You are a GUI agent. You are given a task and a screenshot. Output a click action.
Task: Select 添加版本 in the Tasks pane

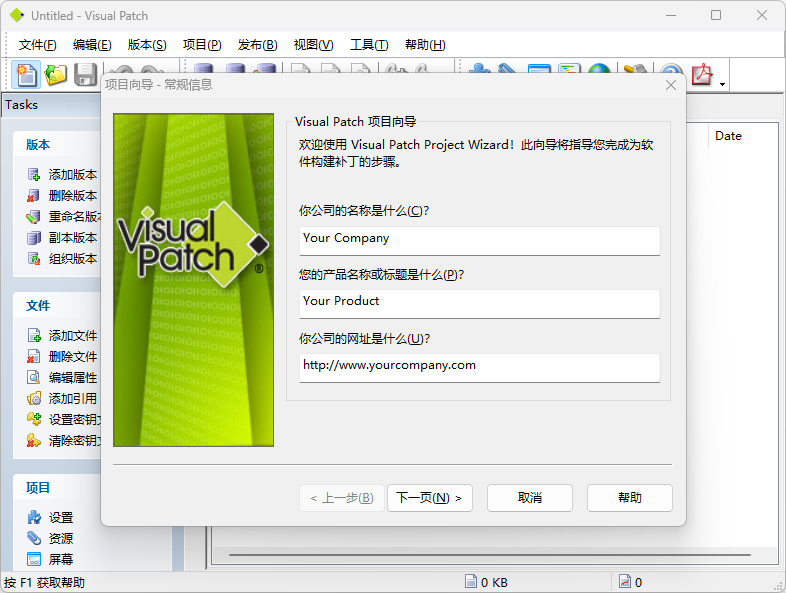[62, 174]
